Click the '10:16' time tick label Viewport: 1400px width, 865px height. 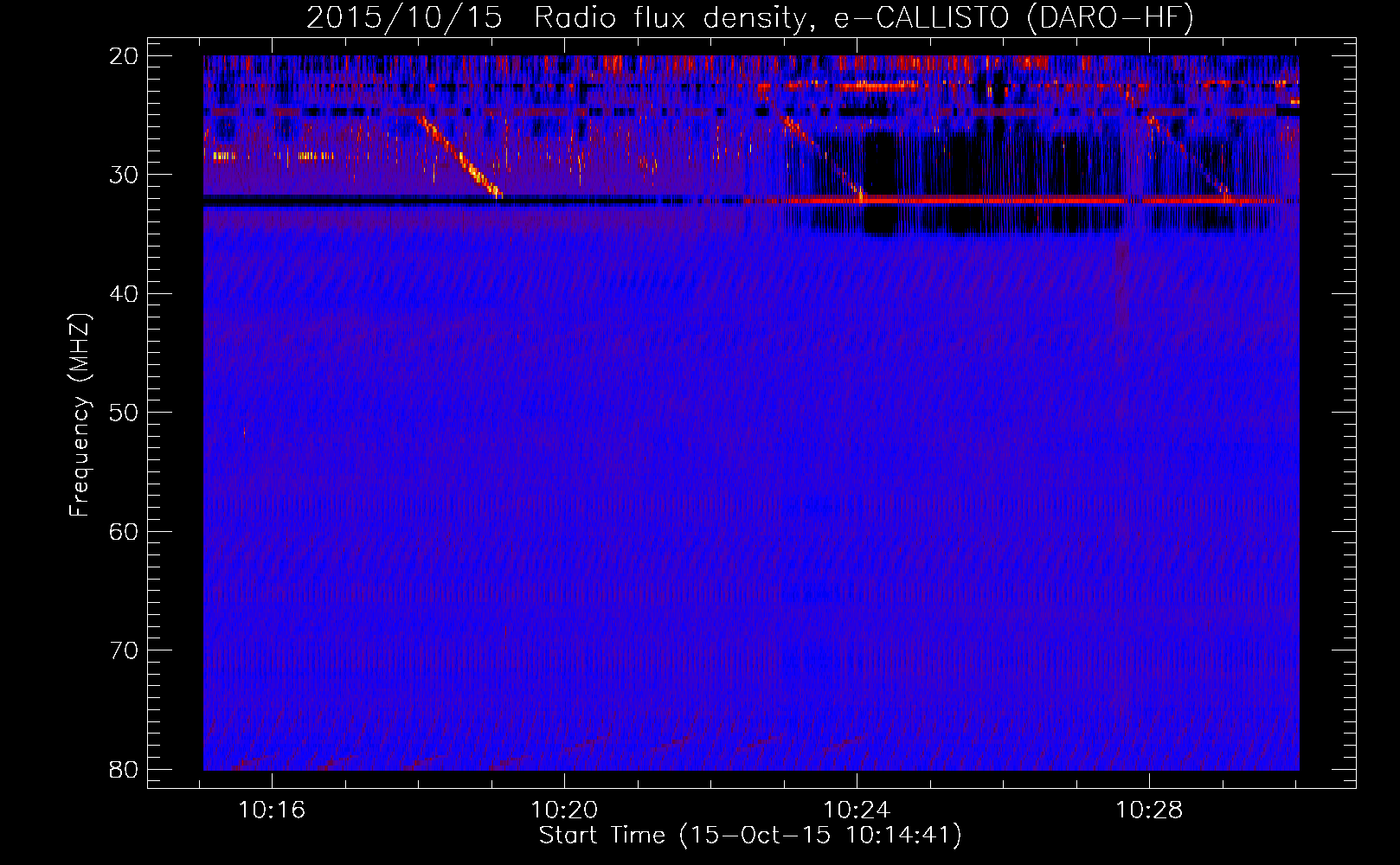pos(272,811)
